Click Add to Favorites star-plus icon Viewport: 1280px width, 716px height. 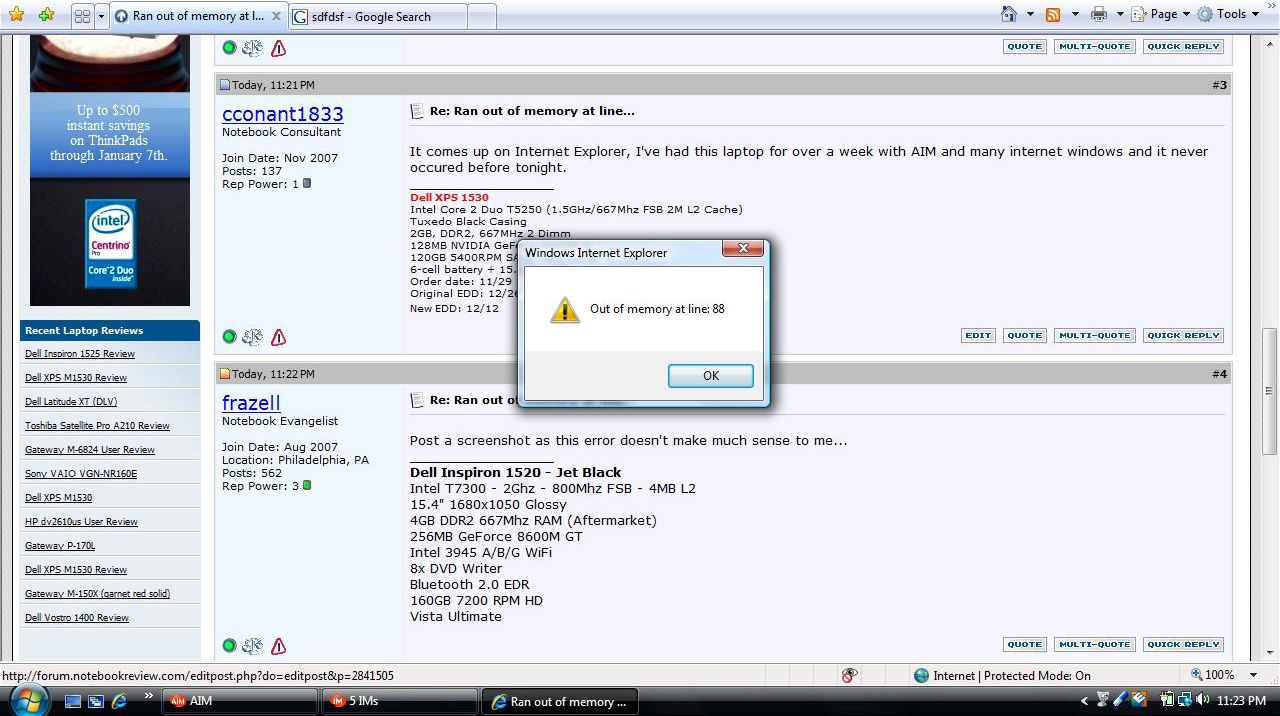[46, 15]
